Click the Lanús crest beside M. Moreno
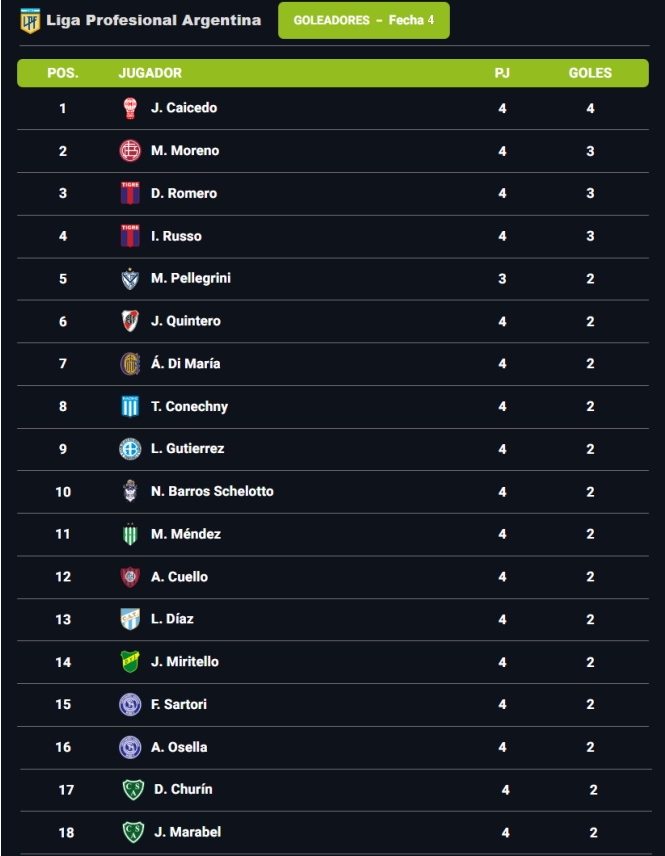This screenshot has width=665, height=856. click(130, 151)
